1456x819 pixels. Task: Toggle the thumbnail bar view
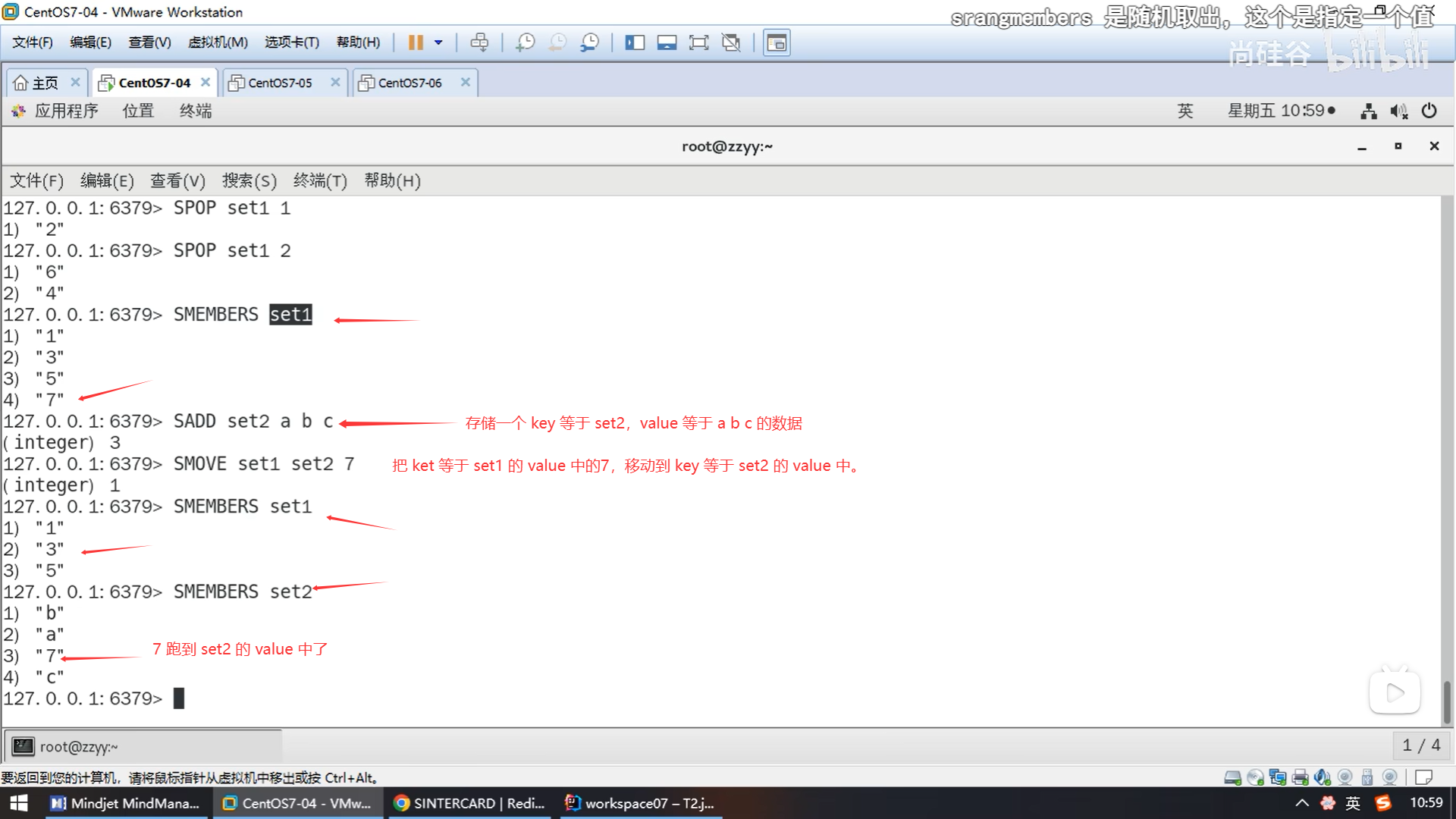(667, 42)
